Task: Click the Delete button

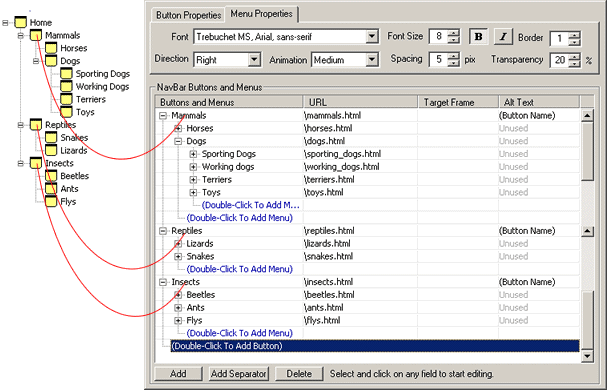Action: [299, 374]
